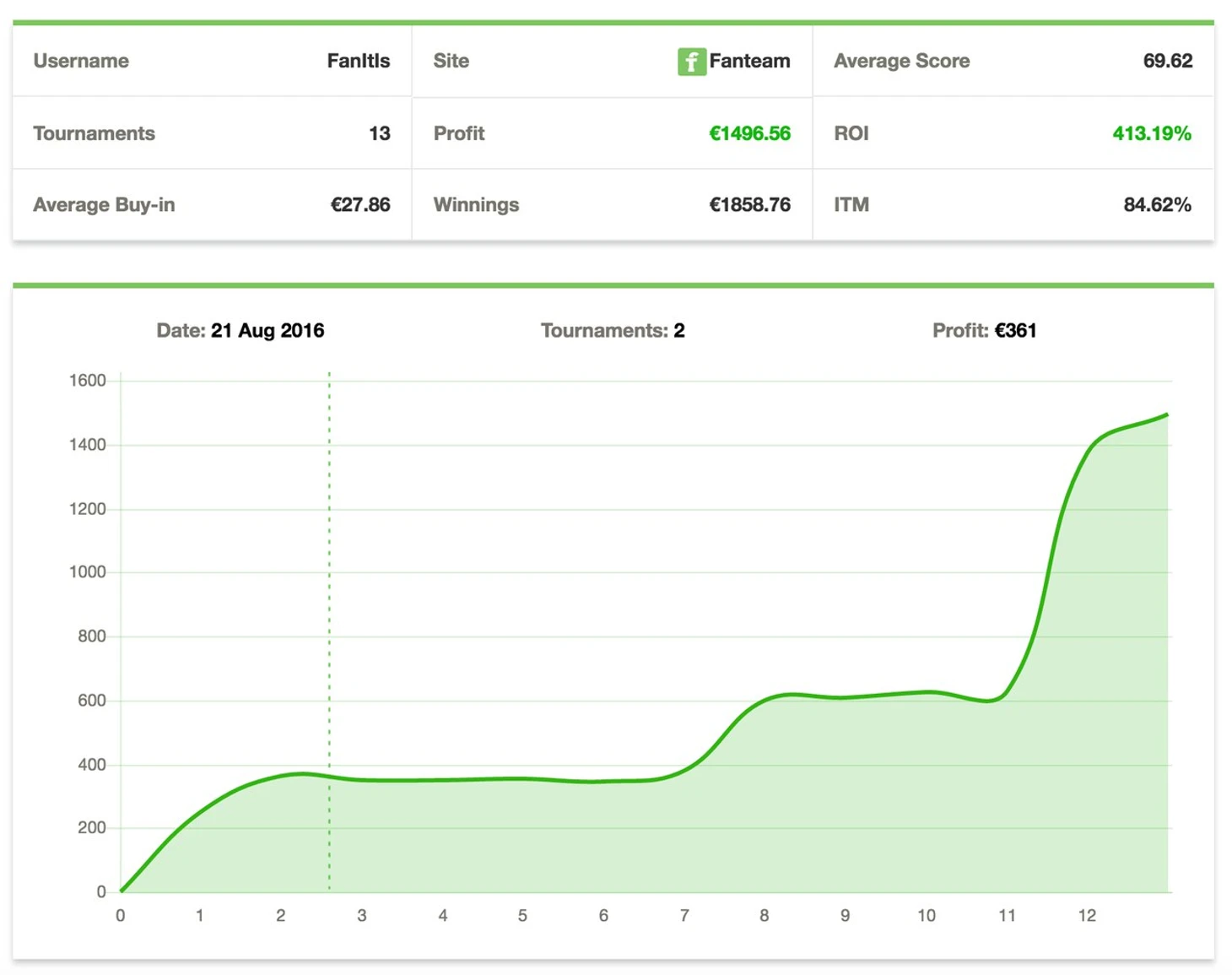Click the ITM value 84.62%

(1157, 205)
